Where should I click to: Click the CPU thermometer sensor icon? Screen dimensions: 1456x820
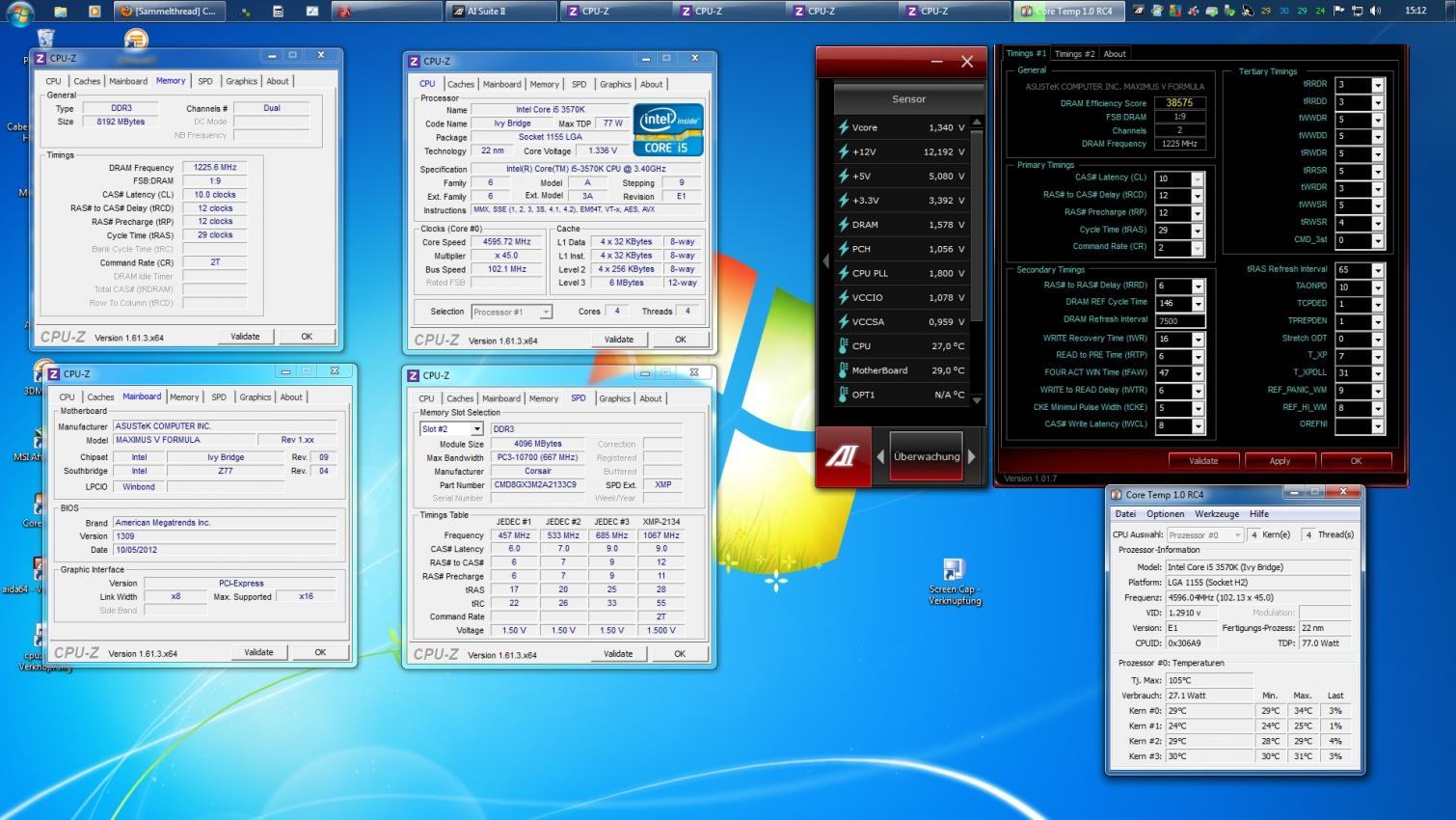(x=844, y=345)
